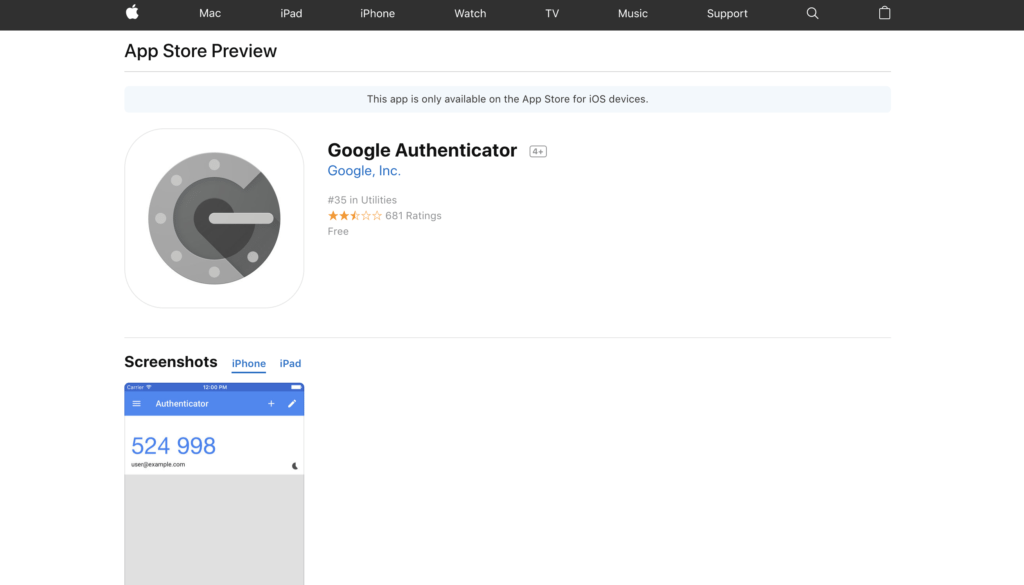Click the iOS-only availability banner
1024x585 pixels.
pyautogui.click(x=507, y=99)
